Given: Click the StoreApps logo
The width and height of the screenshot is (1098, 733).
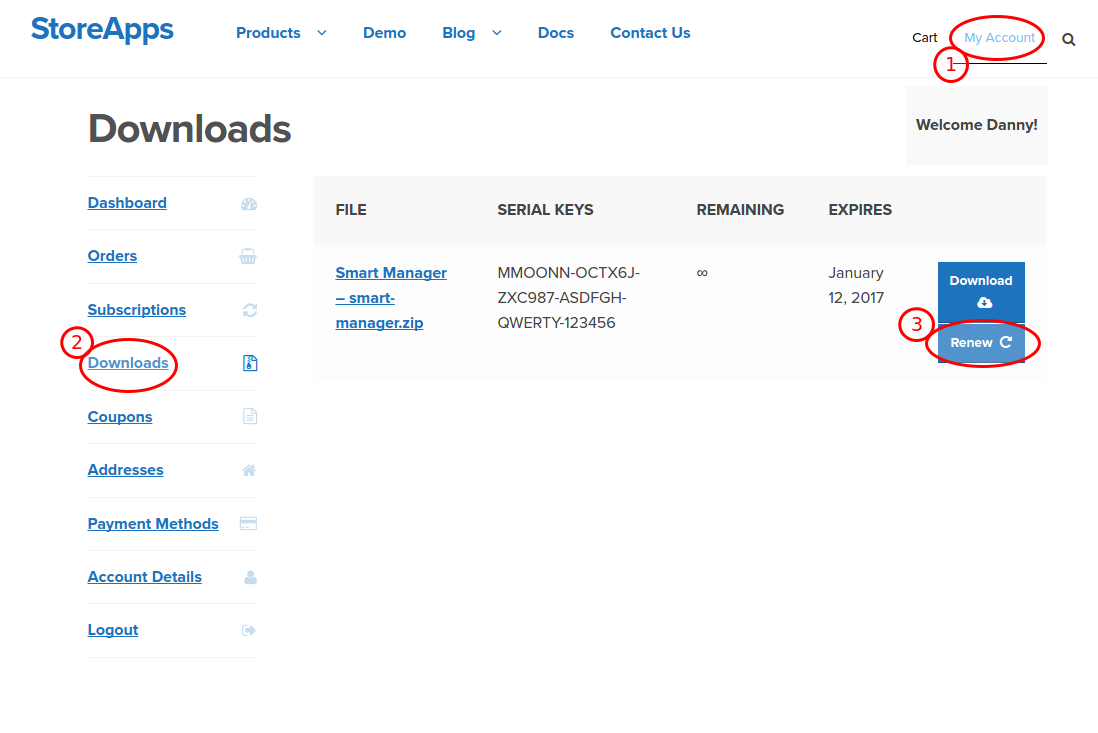Looking at the screenshot, I should coord(102,29).
